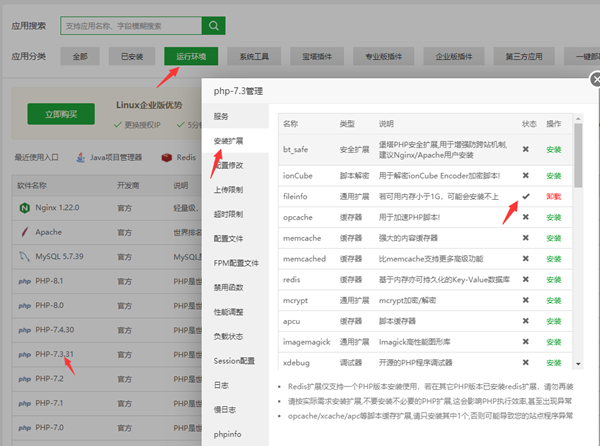The height and width of the screenshot is (446, 600).
Task: Click the extension list scrollbar thumb
Action: point(578,156)
